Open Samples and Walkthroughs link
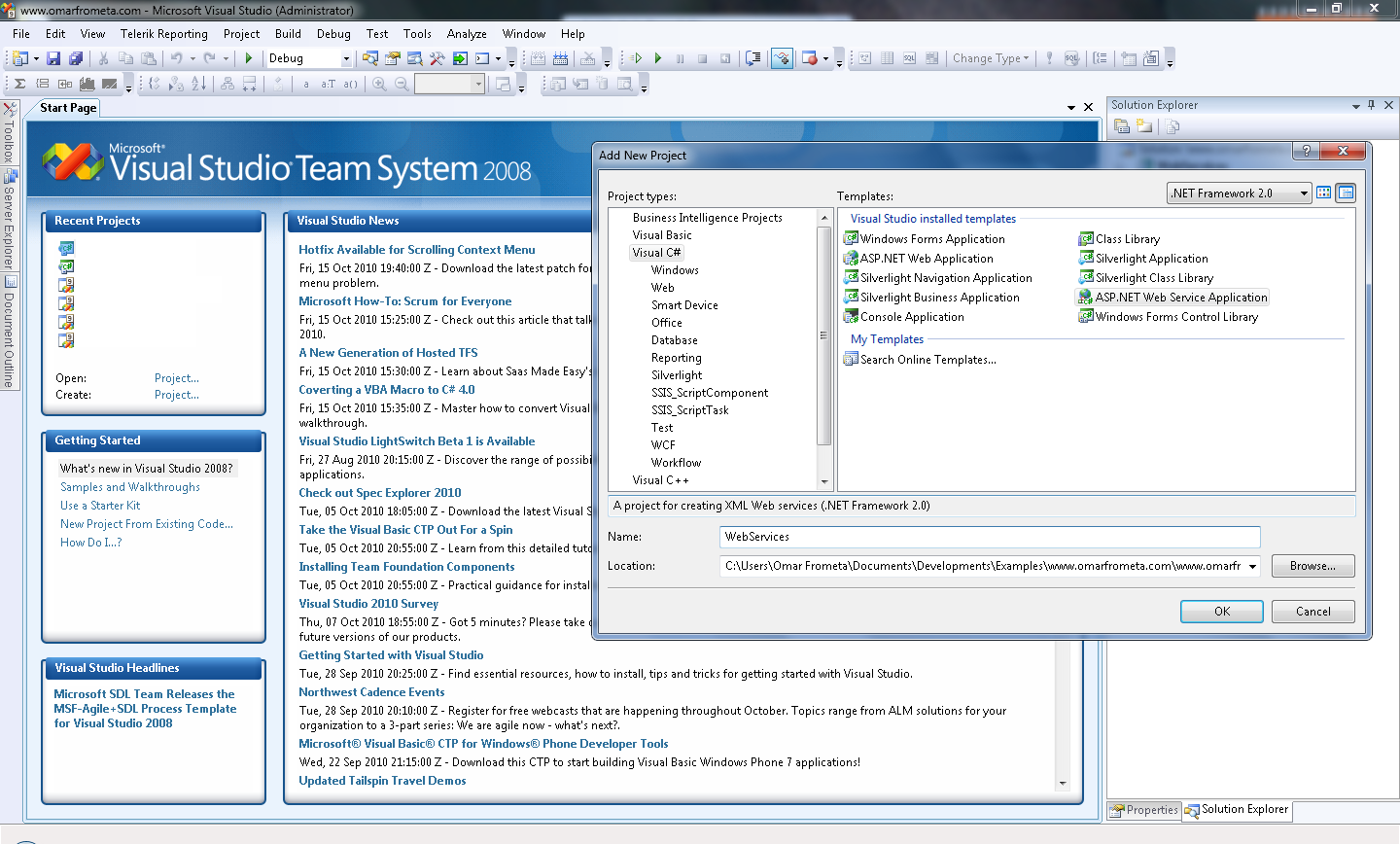Viewport: 1400px width, 844px height. [x=130, y=487]
